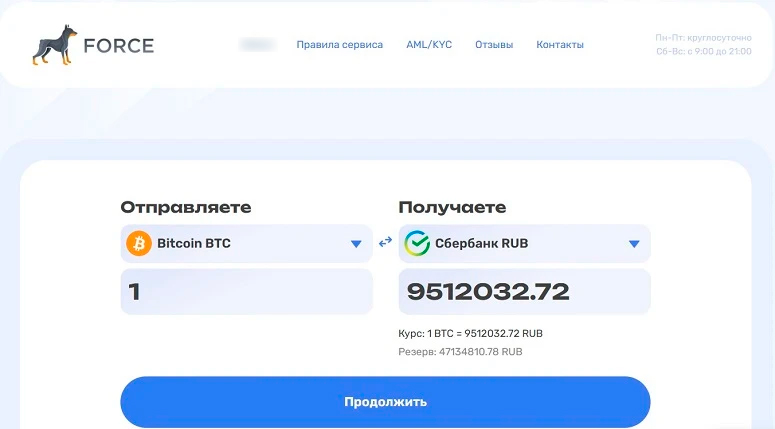Screen dimensions: 775x429
Task: Click the Отправляете section heading
Action: (185, 207)
